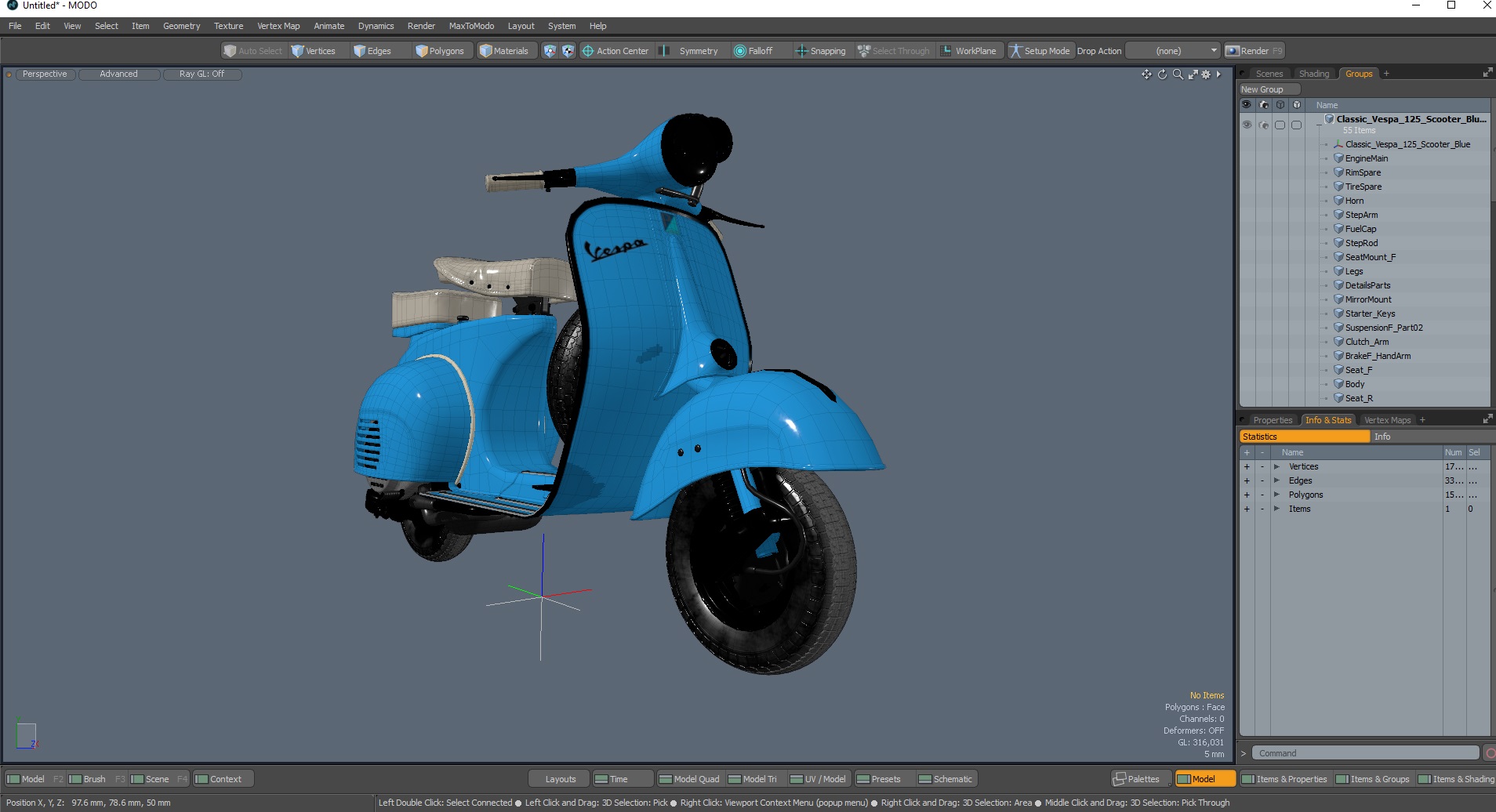Click plus for the Vertices statistics row
This screenshot has width=1496, height=812.
point(1247,467)
